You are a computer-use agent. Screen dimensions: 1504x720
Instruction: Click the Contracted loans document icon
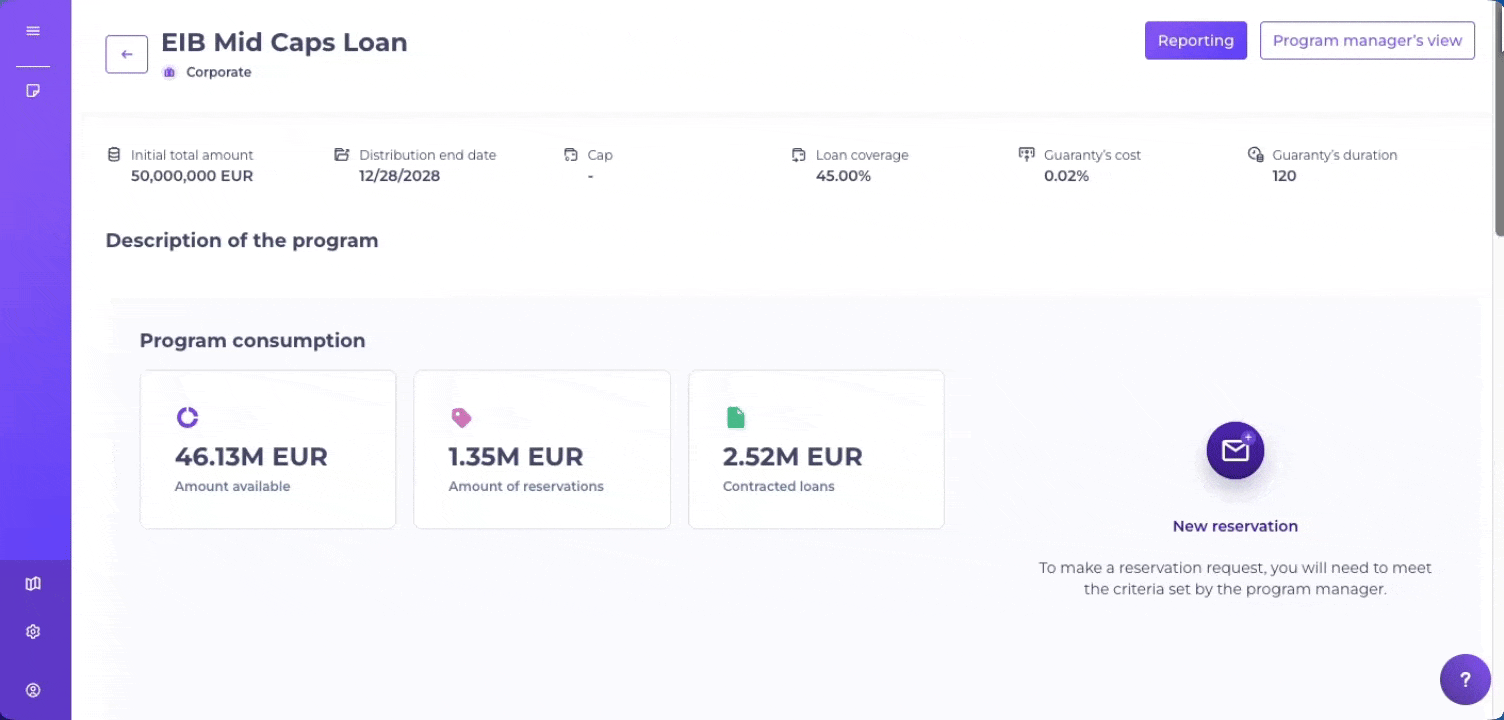[735, 418]
